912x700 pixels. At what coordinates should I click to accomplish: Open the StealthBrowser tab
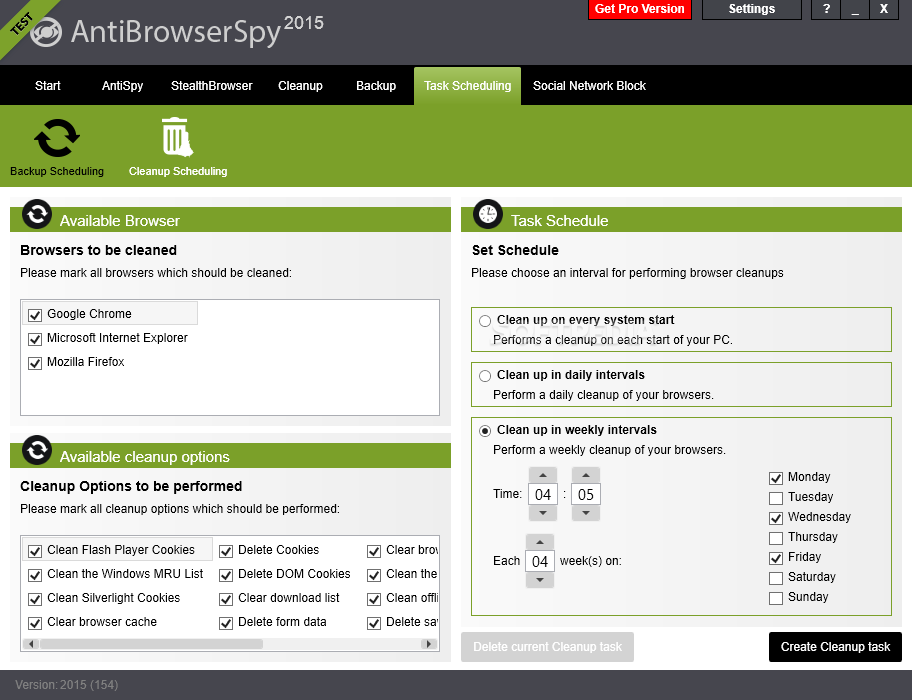[x=212, y=85]
